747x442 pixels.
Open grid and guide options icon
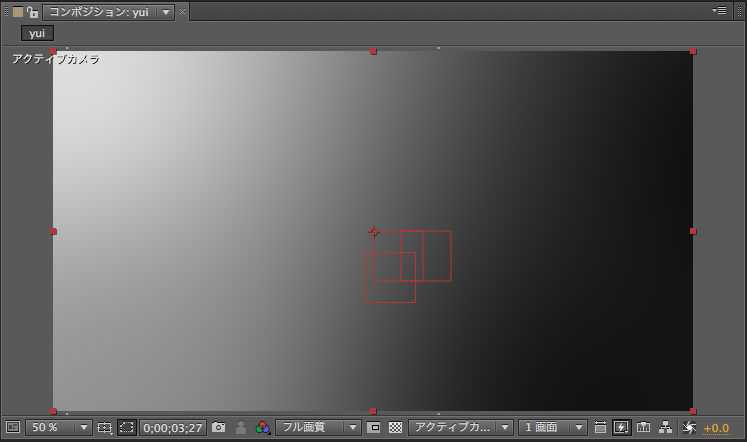(104, 427)
